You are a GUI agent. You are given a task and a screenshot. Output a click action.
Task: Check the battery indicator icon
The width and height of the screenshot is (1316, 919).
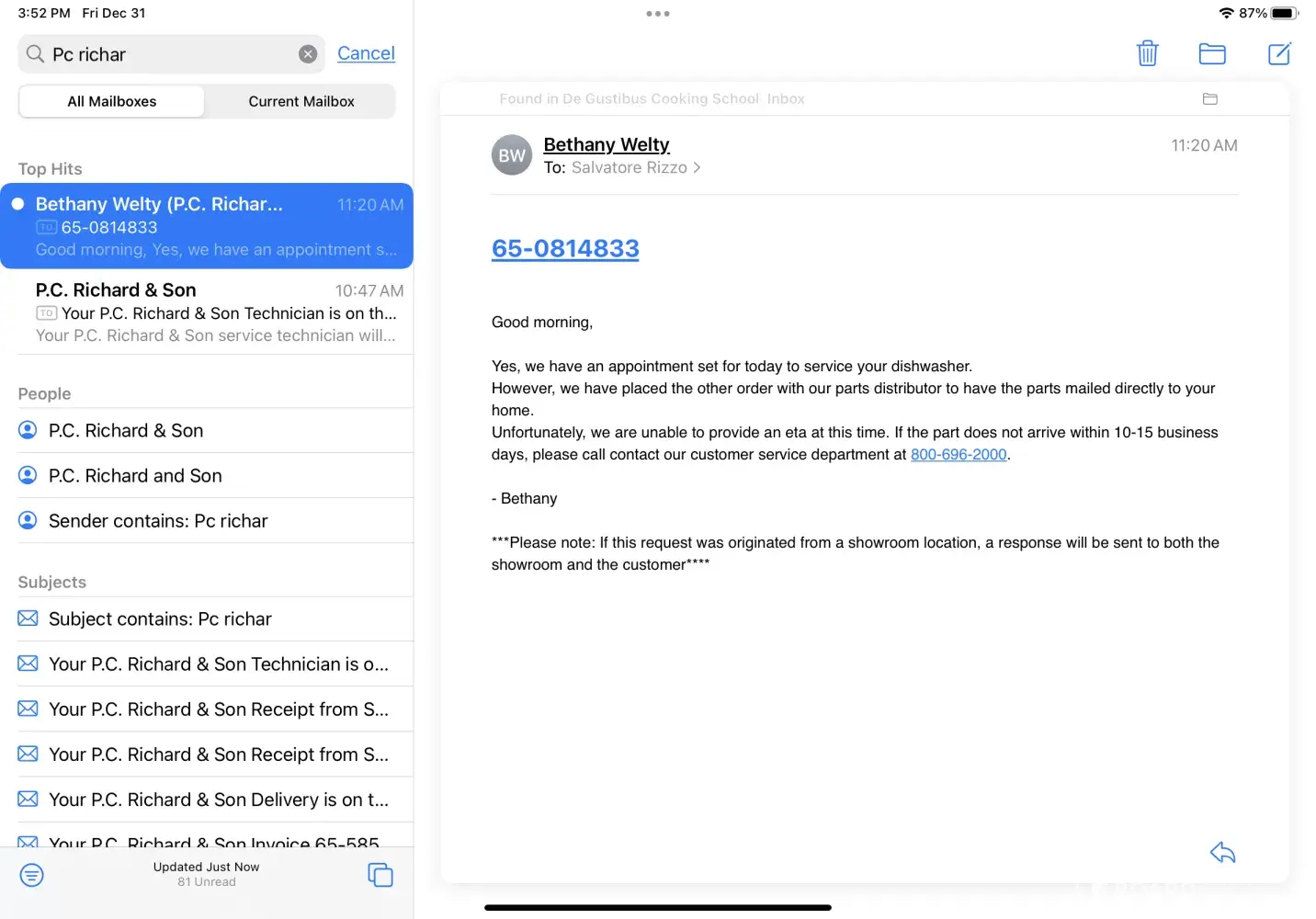click(1285, 13)
